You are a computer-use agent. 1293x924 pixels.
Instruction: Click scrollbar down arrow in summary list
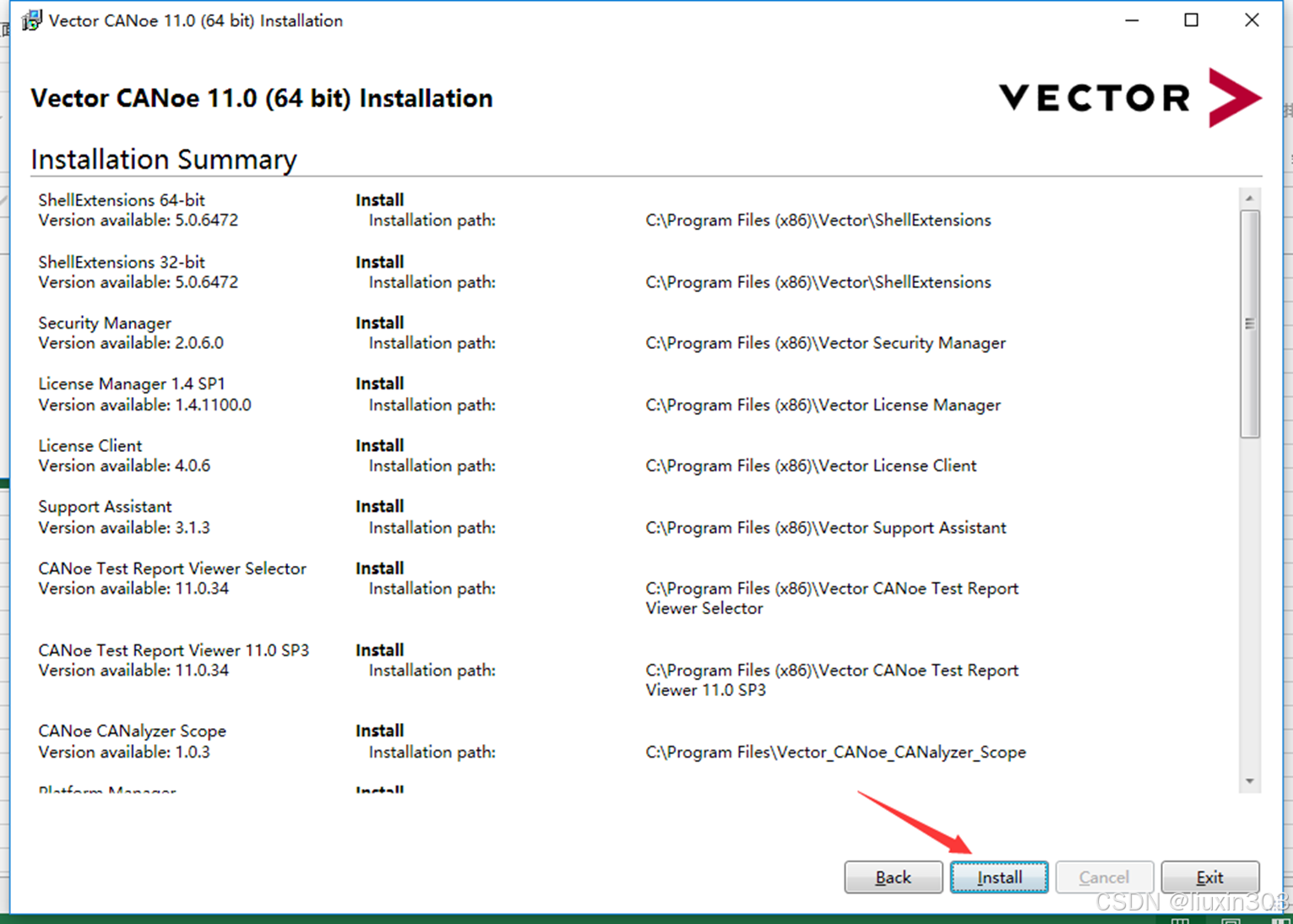pos(1250,781)
